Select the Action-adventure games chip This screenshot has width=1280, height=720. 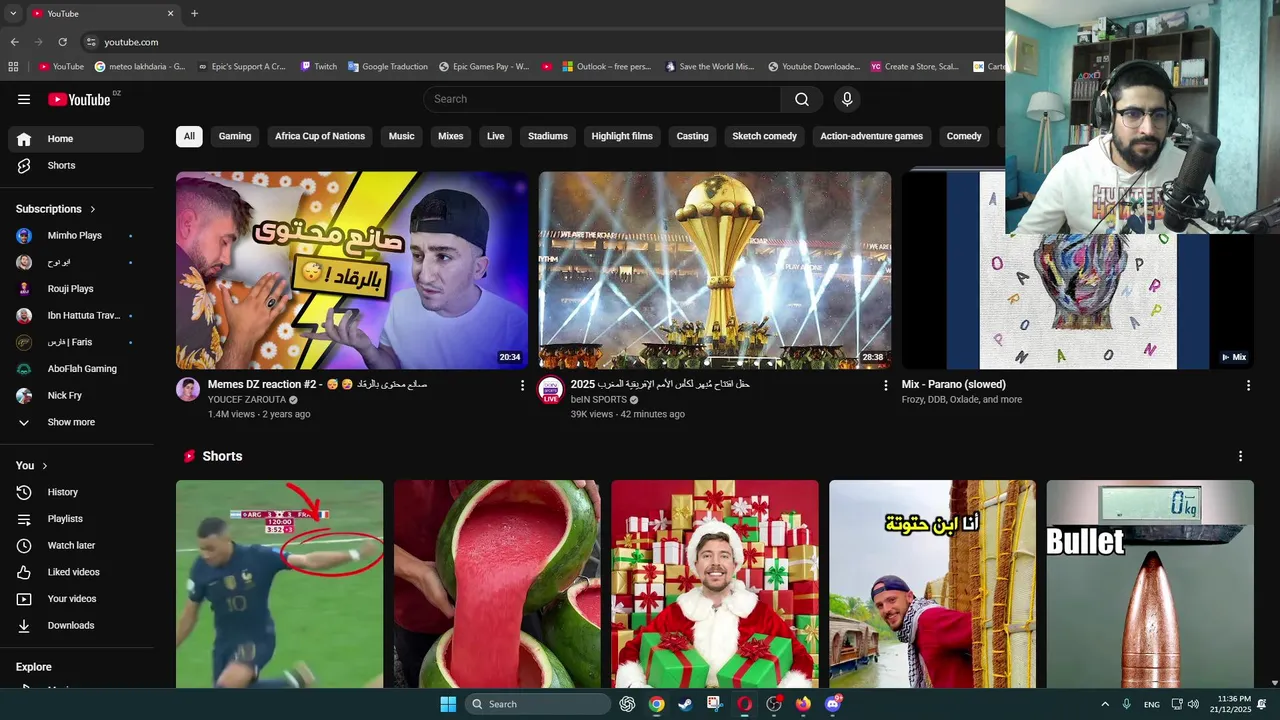point(872,136)
